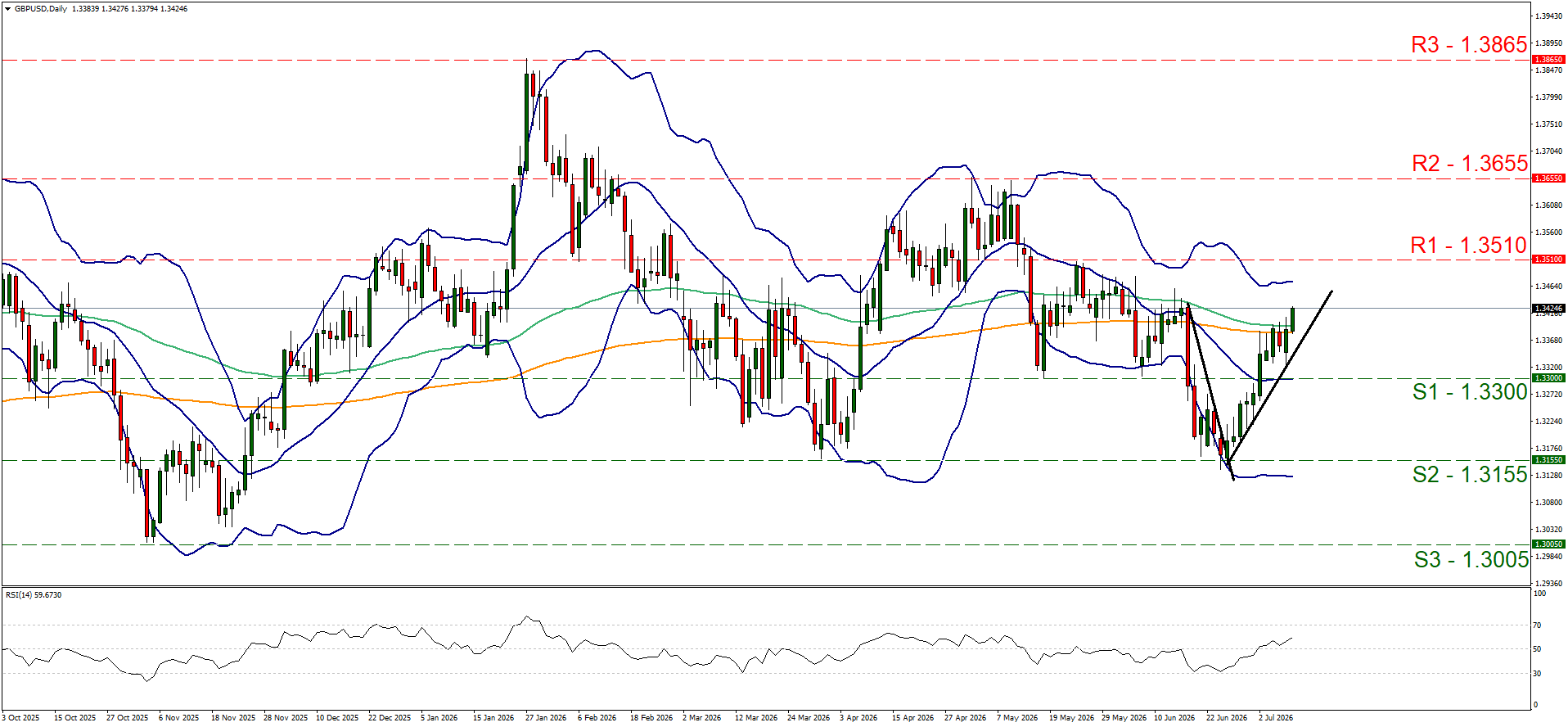Click the 3 Oct 2025 date marker
Image resolution: width=1568 pixels, height=727 pixels.
click(21, 718)
